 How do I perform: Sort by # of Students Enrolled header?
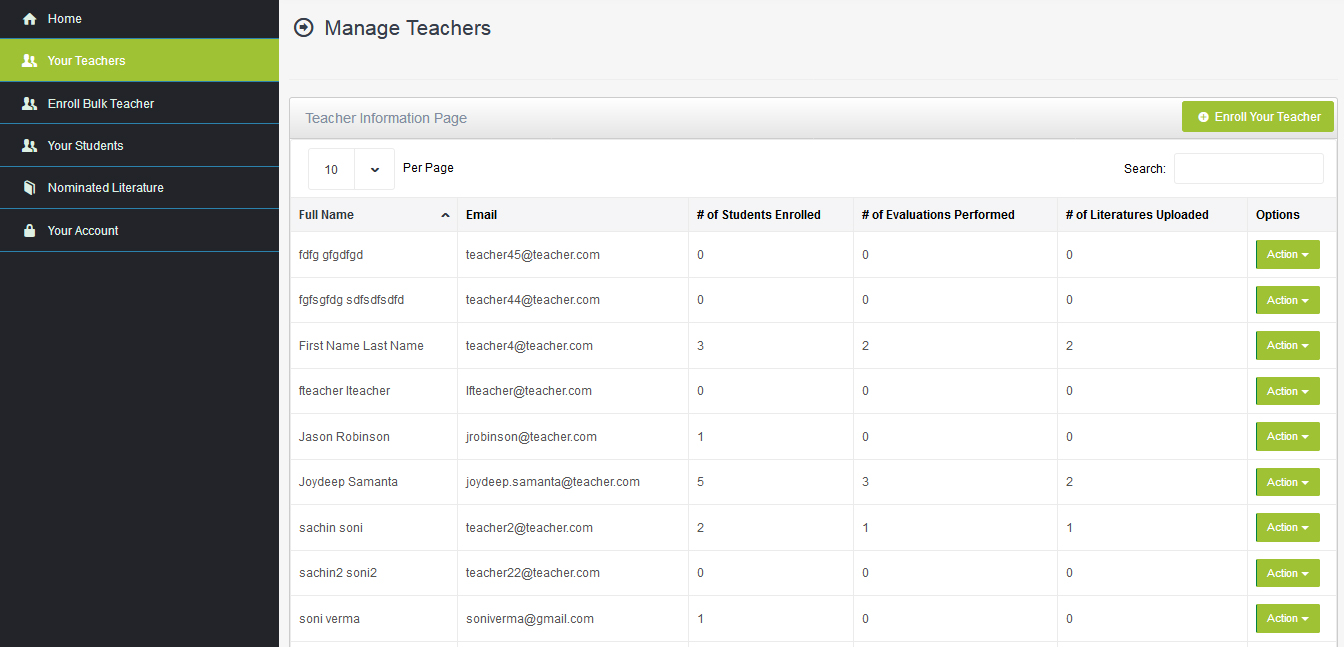point(771,215)
